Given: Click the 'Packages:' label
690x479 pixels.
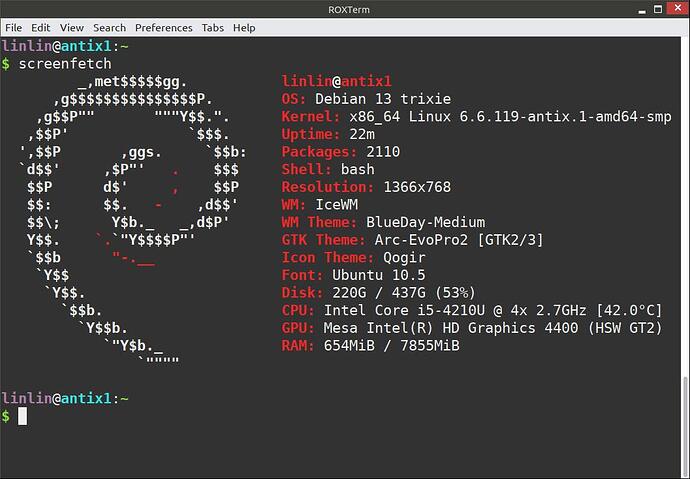Looking at the screenshot, I should point(319,152).
